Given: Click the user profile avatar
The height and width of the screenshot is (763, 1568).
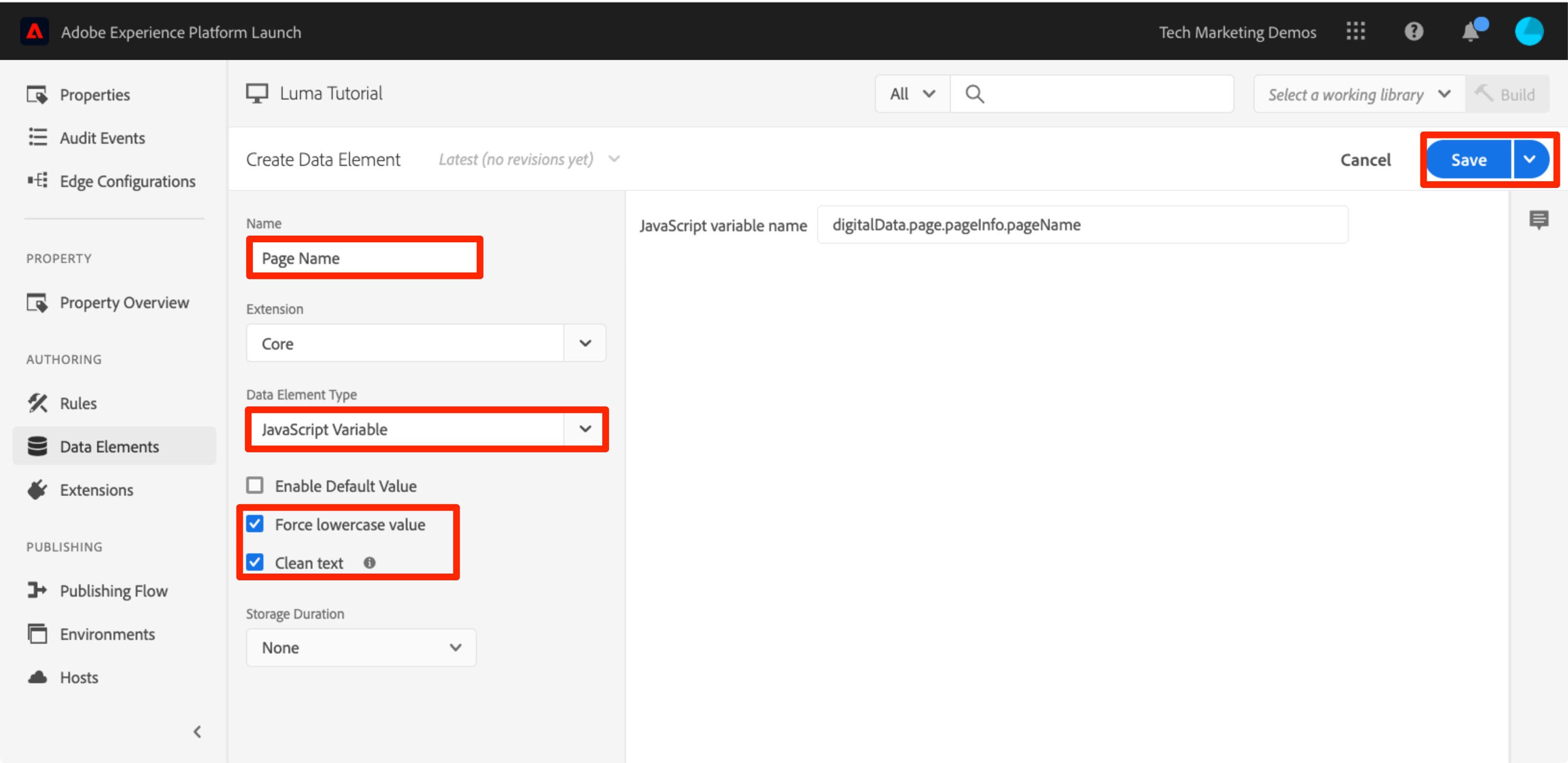Looking at the screenshot, I should 1529,31.
